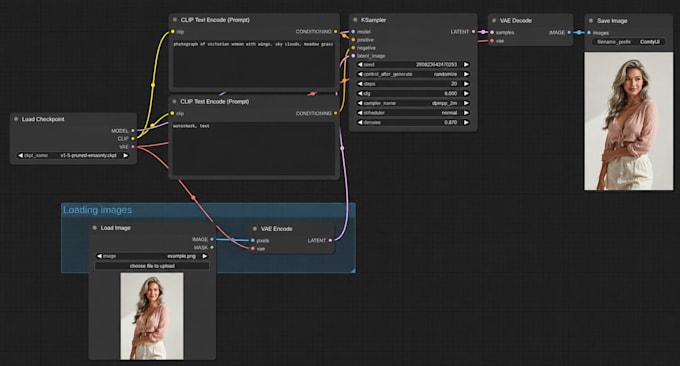Click the VAE Decode vae input port
This screenshot has width=680, height=366.
(x=492, y=41)
